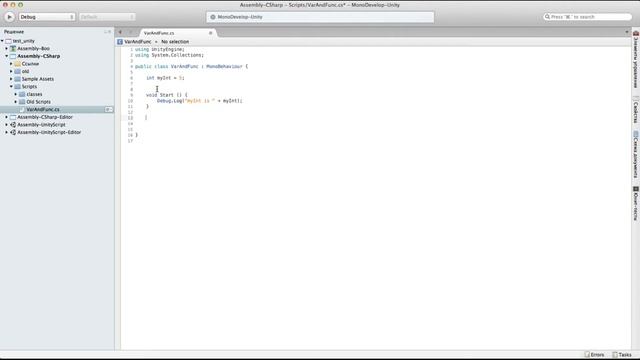
Task: Click the public class VarAndFunc declaration line
Action: coord(191,67)
